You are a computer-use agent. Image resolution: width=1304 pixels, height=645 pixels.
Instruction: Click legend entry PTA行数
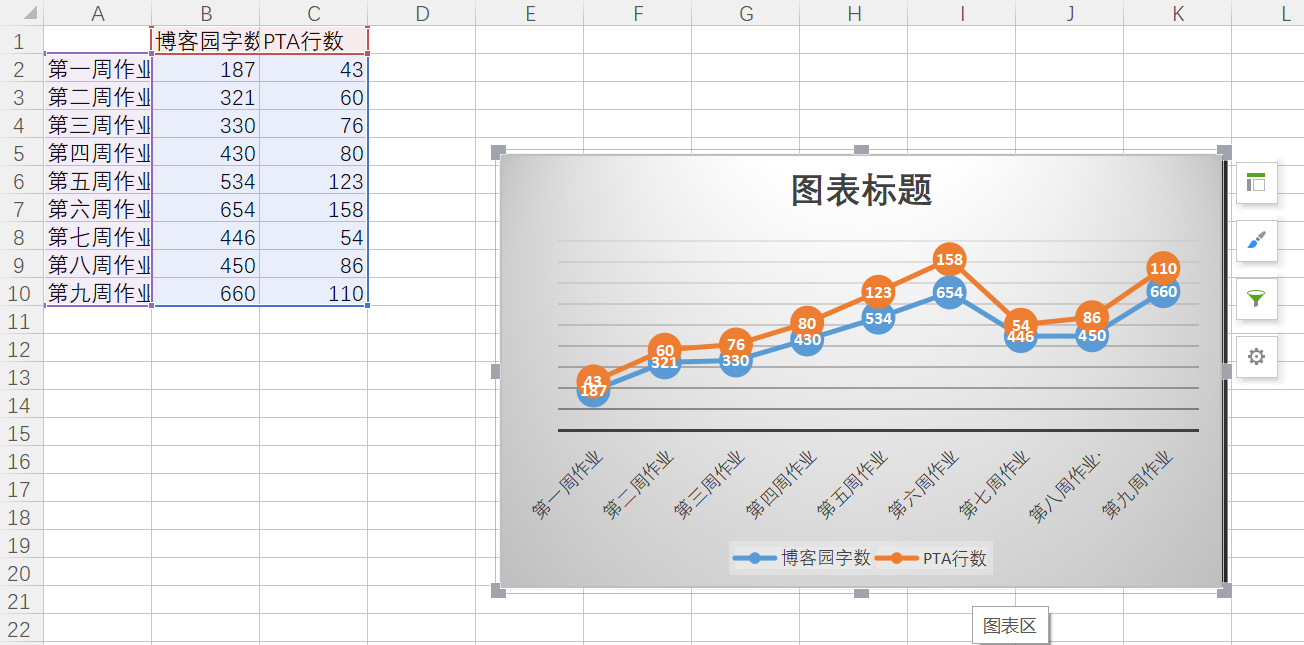[931, 559]
